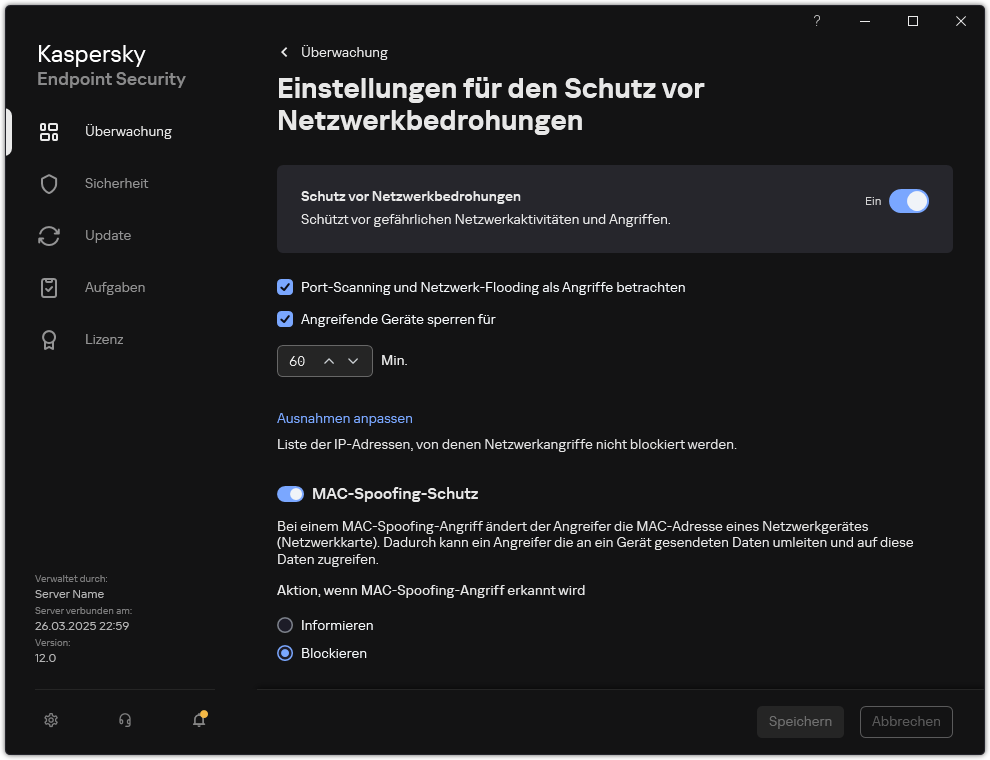Open the Sicherheit shield section
Image resolution: width=990 pixels, height=760 pixels.
[x=116, y=183]
